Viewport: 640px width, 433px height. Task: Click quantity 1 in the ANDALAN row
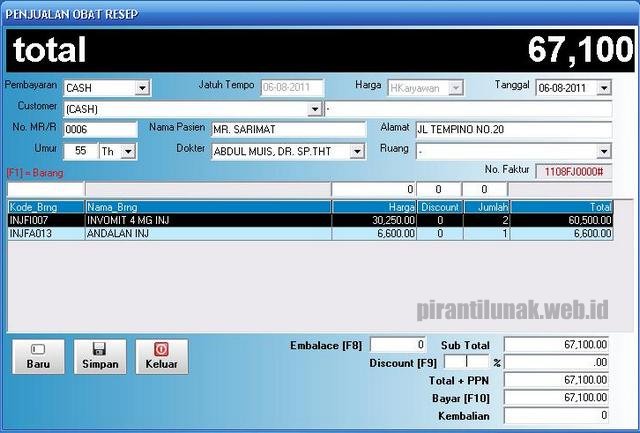487,233
